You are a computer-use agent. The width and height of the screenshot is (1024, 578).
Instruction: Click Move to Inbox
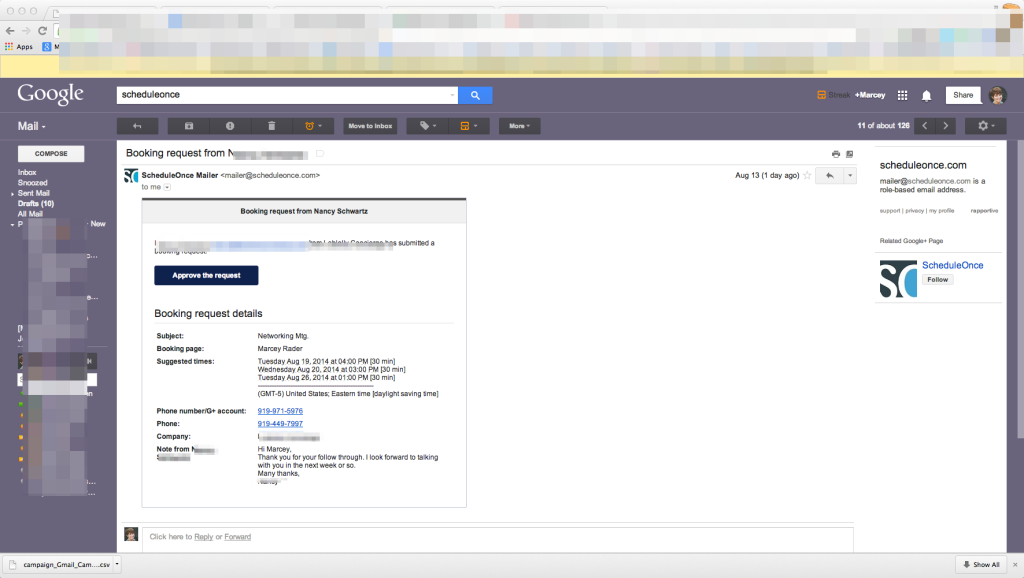point(370,126)
